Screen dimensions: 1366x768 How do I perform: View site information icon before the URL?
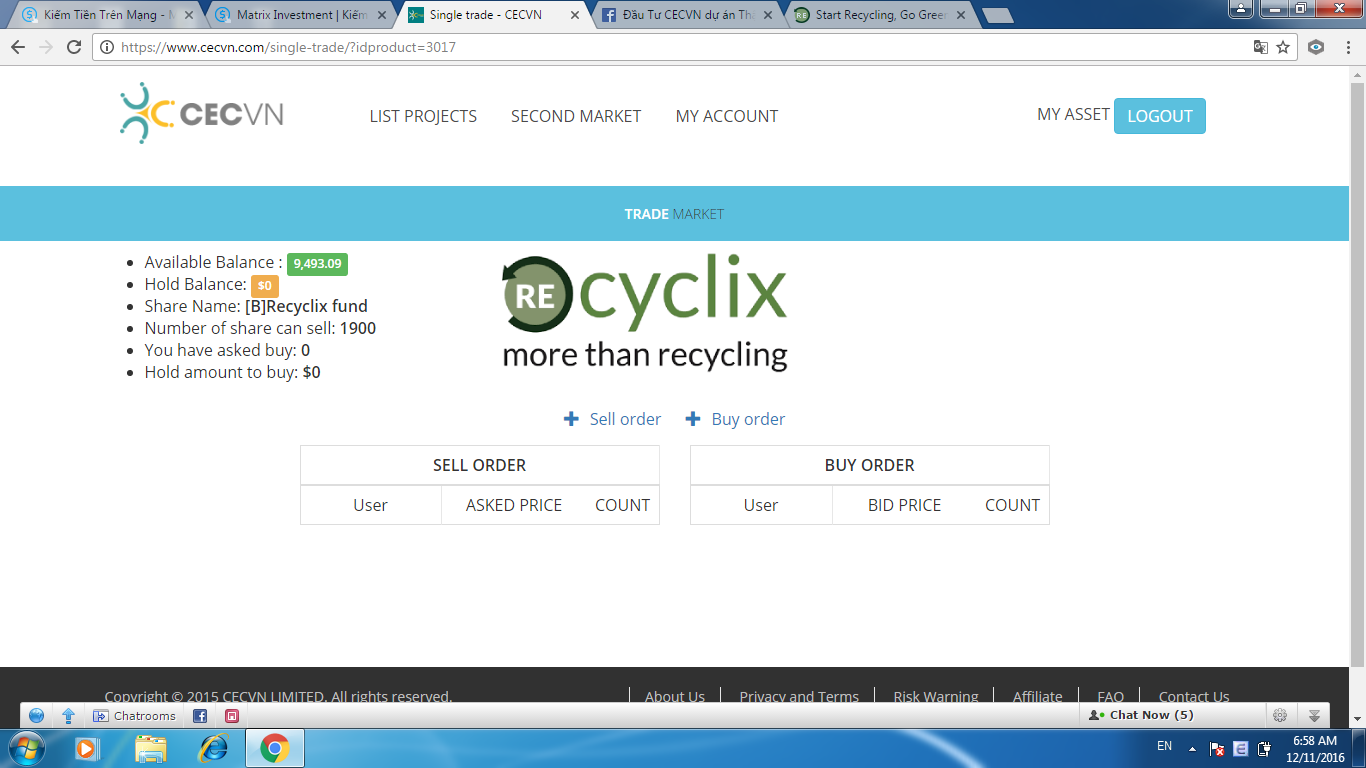tap(106, 47)
